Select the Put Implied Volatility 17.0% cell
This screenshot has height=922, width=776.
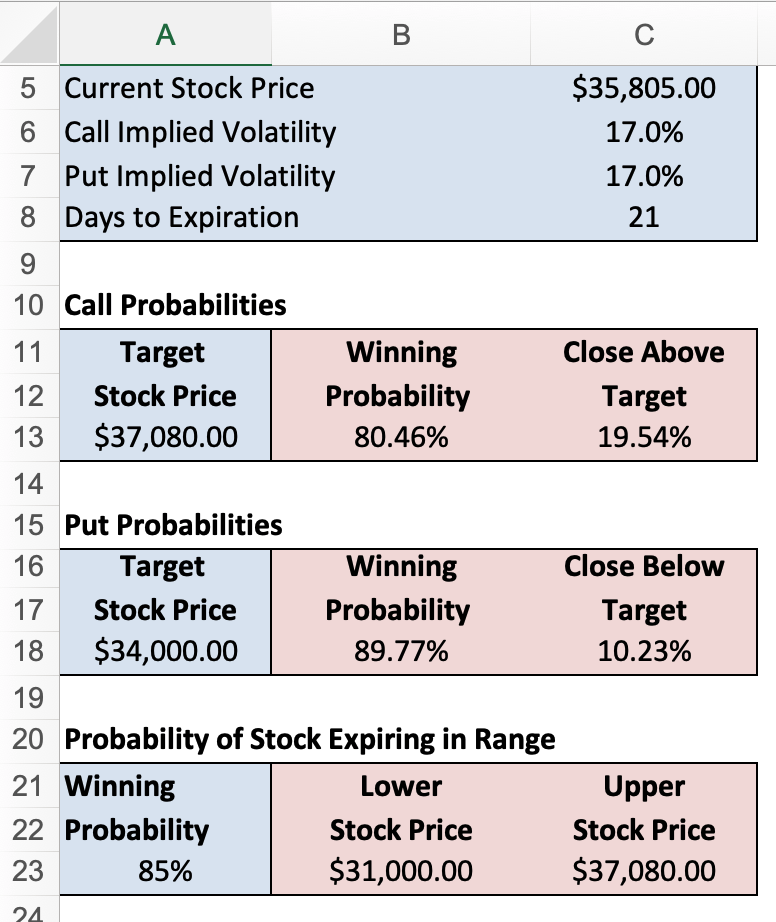tap(643, 176)
